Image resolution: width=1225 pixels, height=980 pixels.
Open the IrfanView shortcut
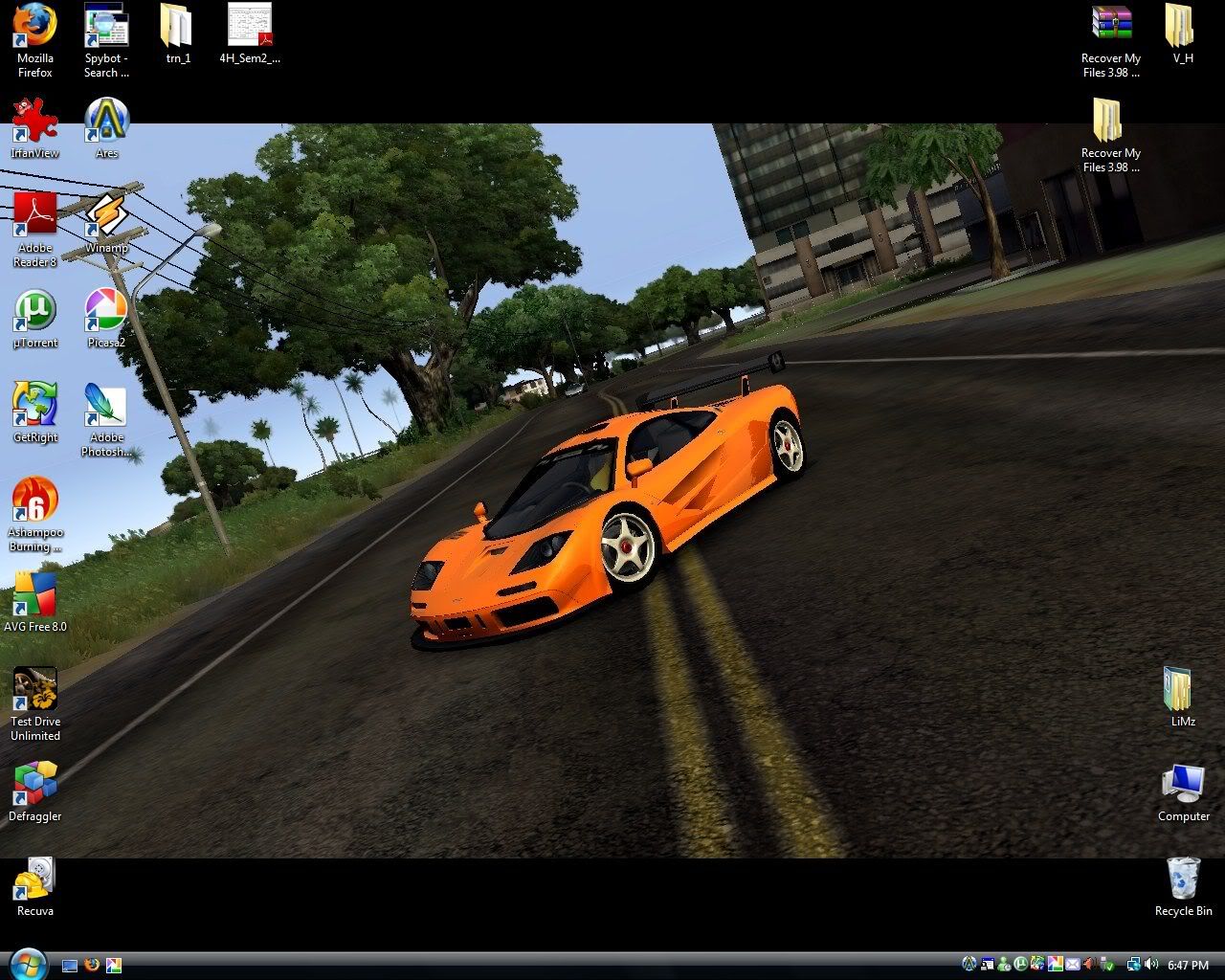(35, 128)
